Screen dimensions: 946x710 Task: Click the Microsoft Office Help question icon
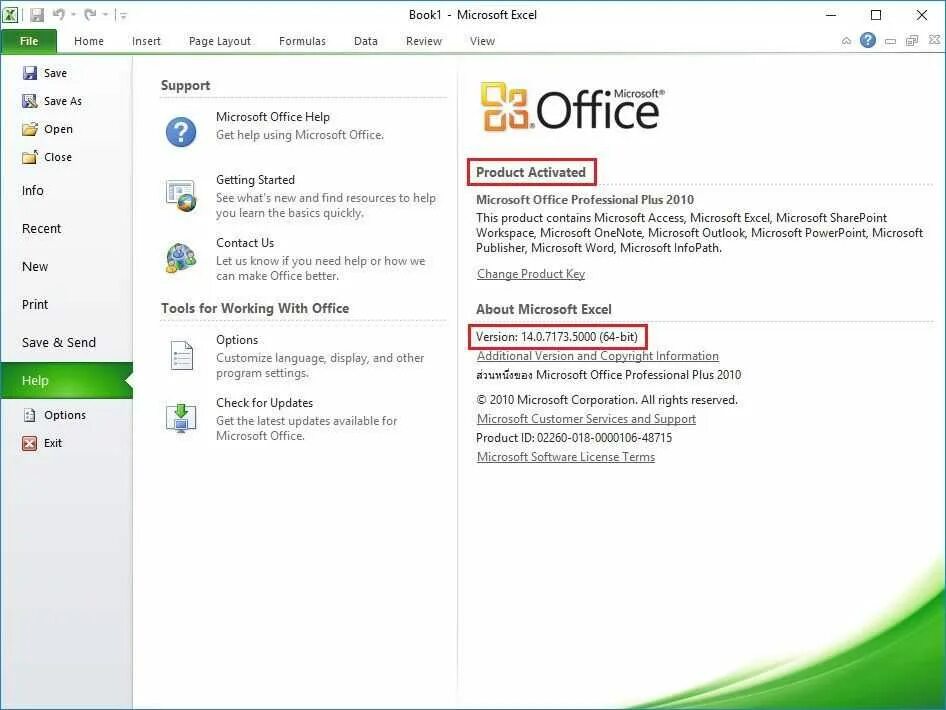coord(181,132)
